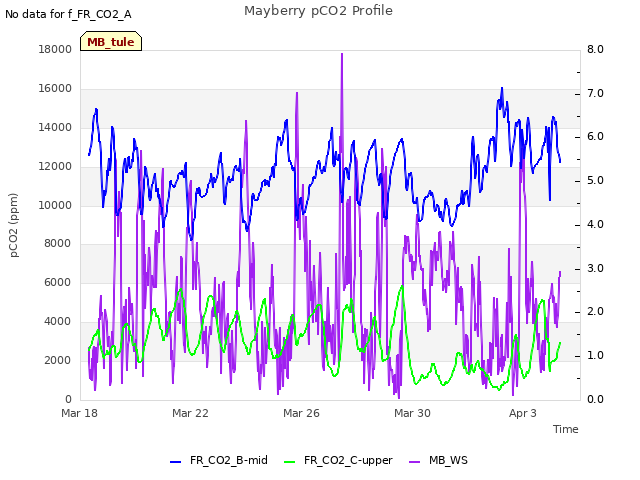Click the 1.0 right axis value
Viewport: 640px width, 480px height.
[596, 355]
